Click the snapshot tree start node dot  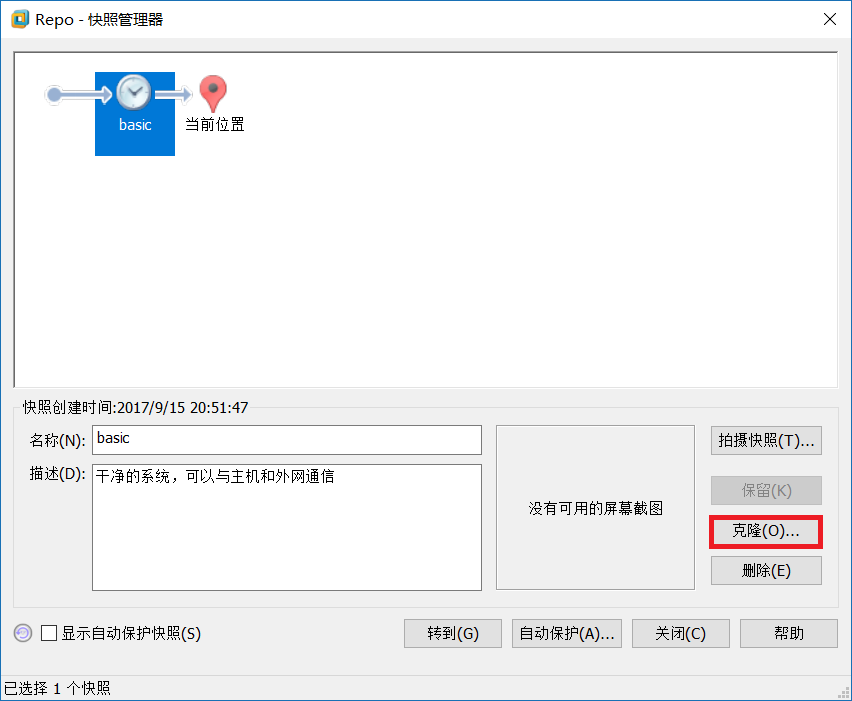54,95
